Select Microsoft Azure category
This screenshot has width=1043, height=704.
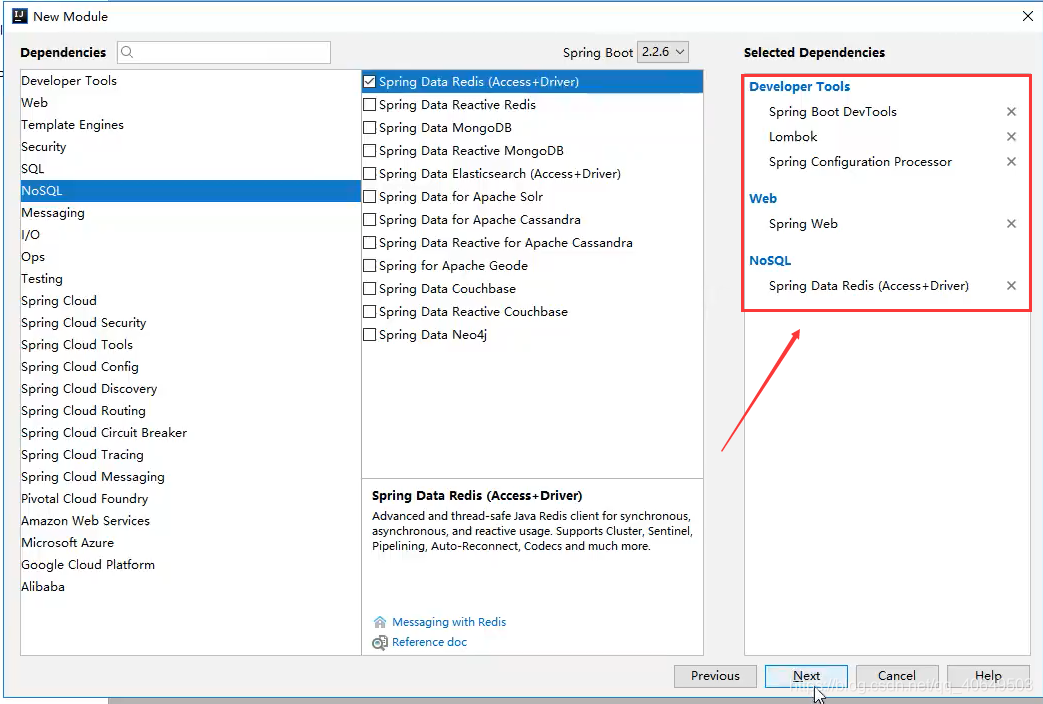click(x=190, y=542)
